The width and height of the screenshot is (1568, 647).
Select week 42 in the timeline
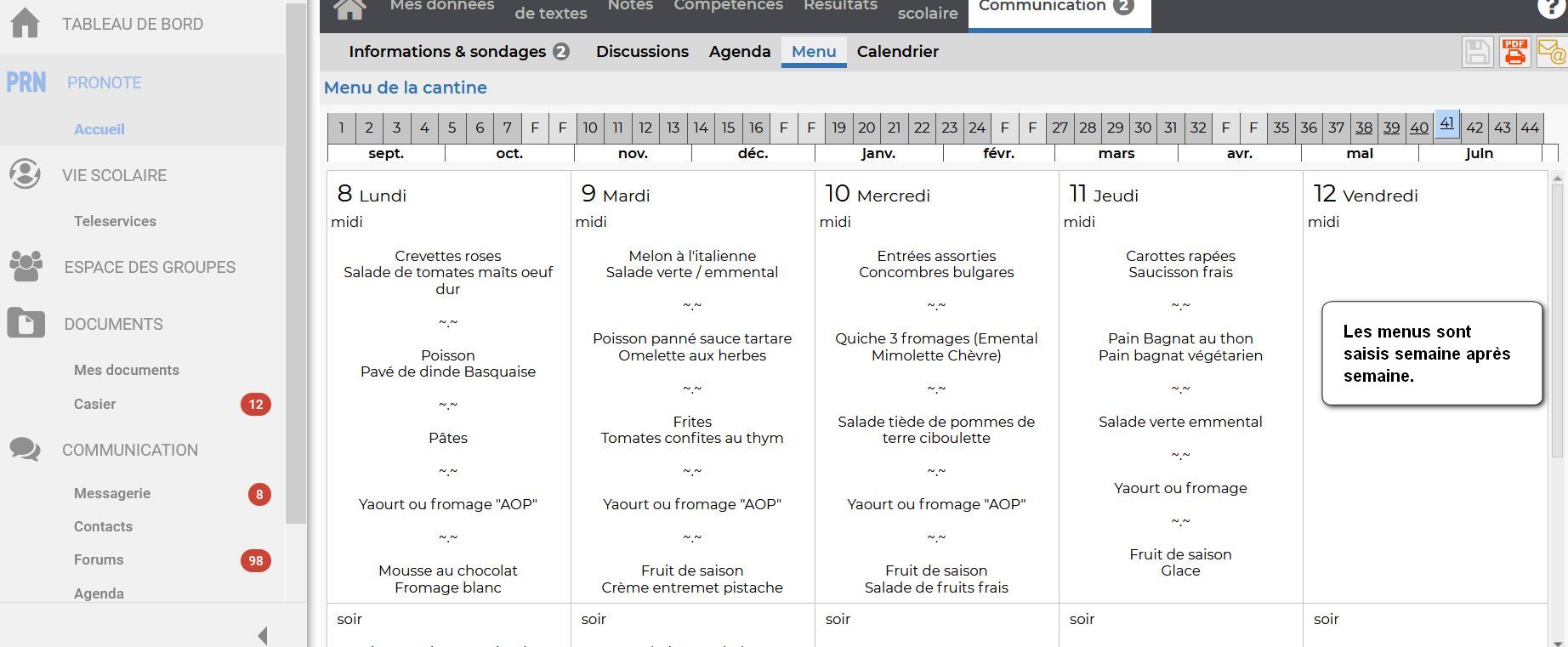[1474, 128]
